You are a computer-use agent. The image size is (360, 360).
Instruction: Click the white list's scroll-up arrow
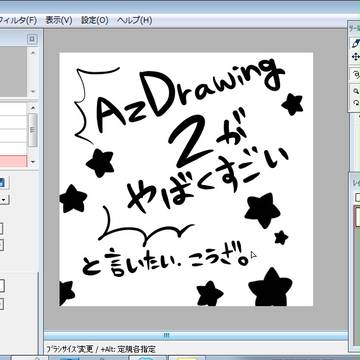(x=32, y=108)
